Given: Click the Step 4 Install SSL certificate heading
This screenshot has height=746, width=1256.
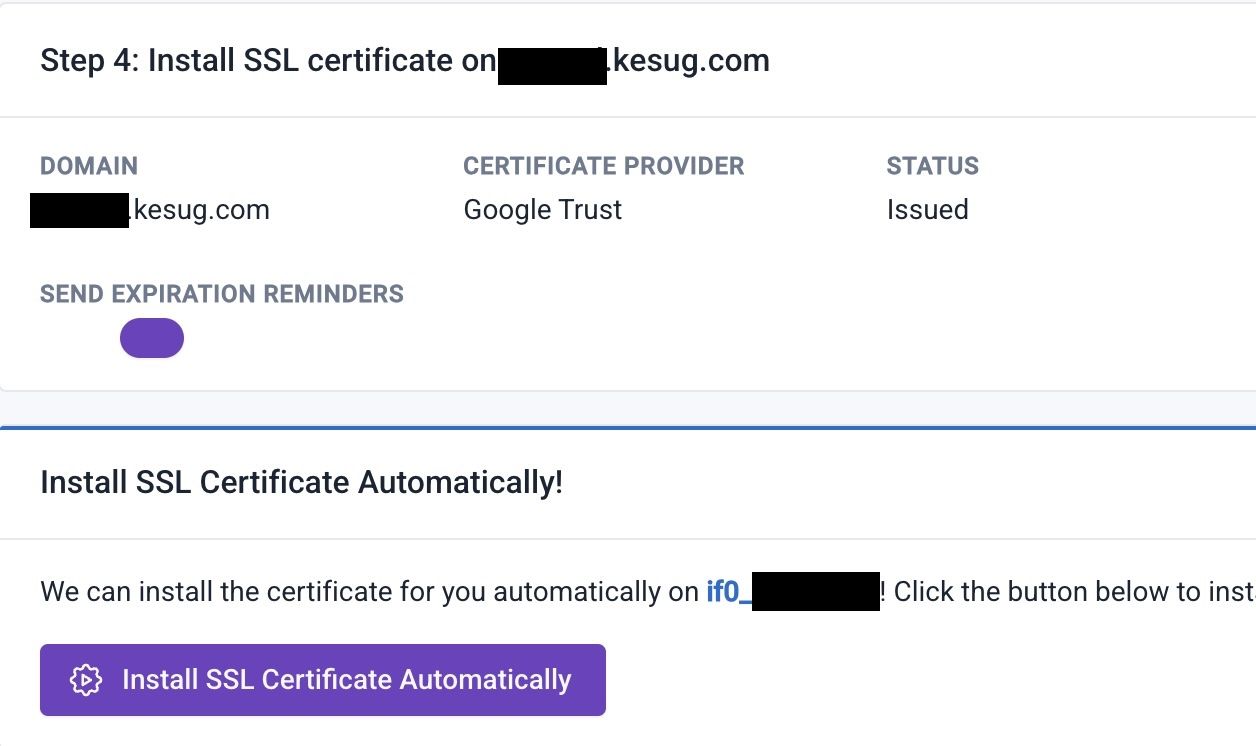Looking at the screenshot, I should click(246, 61).
